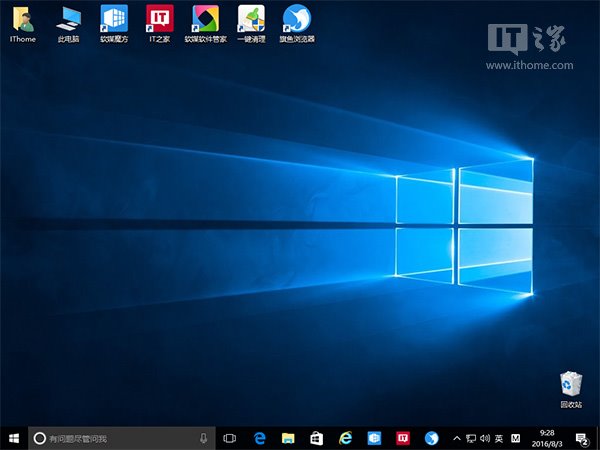Image resolution: width=600 pixels, height=450 pixels.
Task: Select the IThome user folder desktop icon
Action: [x=23, y=24]
